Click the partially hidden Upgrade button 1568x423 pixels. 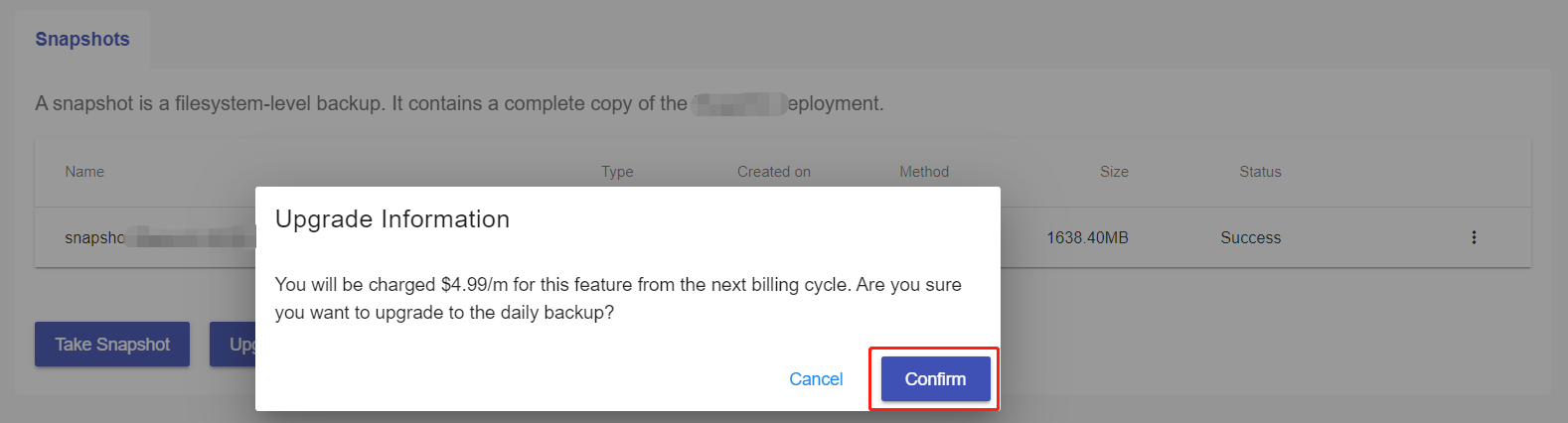coord(233,345)
